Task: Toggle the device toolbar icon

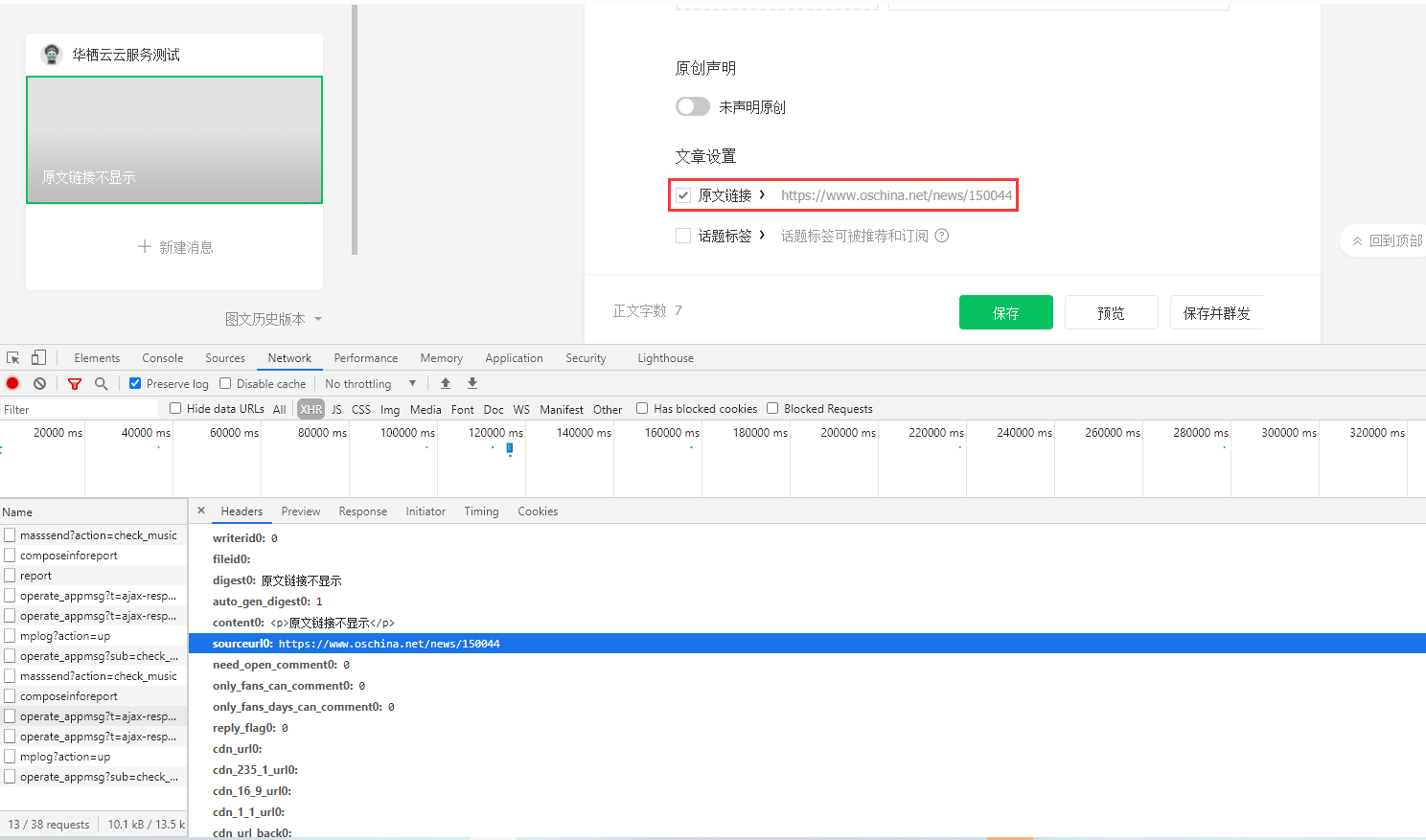Action: [x=38, y=358]
